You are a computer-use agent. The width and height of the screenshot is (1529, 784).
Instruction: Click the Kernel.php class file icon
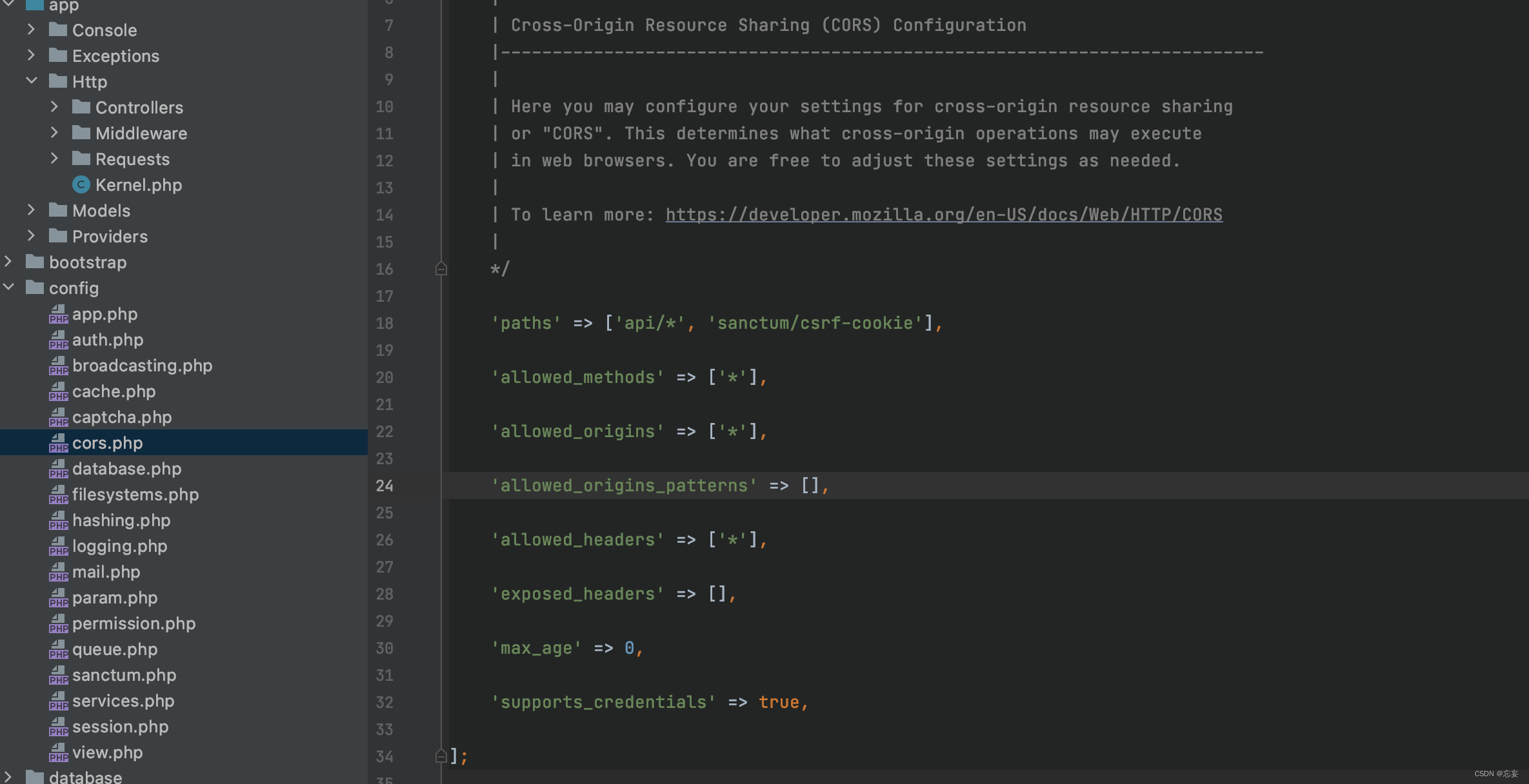coord(81,185)
